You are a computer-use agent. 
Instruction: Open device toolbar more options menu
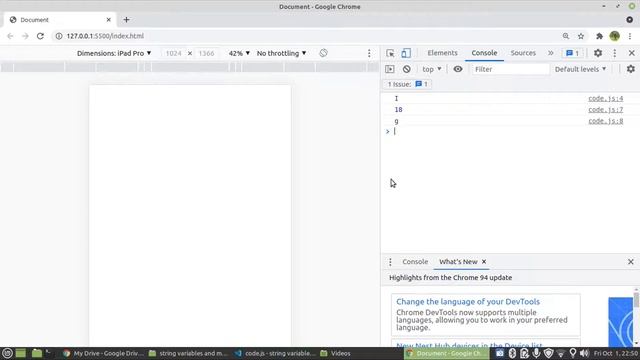coord(369,53)
